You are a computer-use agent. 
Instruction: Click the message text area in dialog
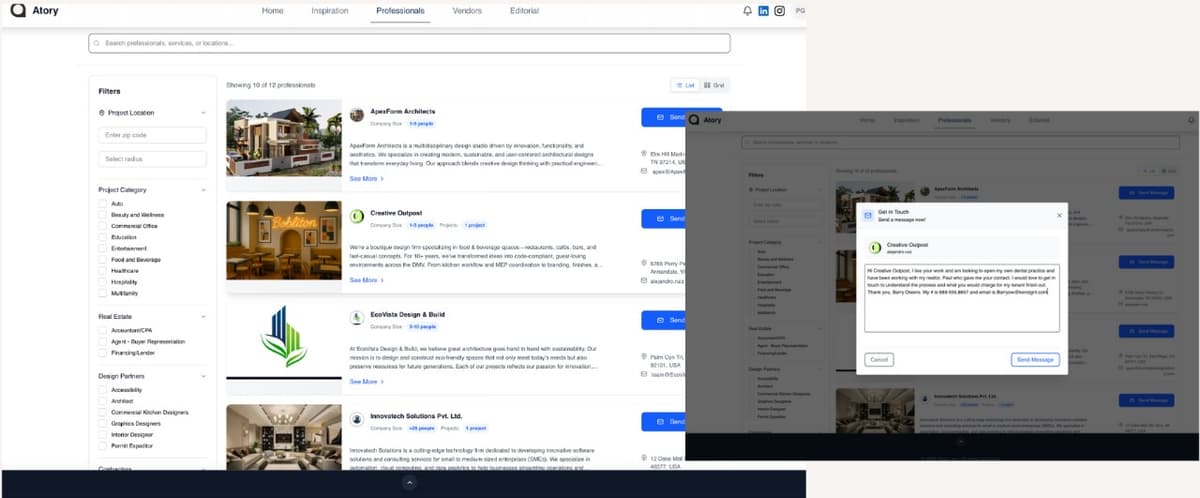click(x=962, y=297)
